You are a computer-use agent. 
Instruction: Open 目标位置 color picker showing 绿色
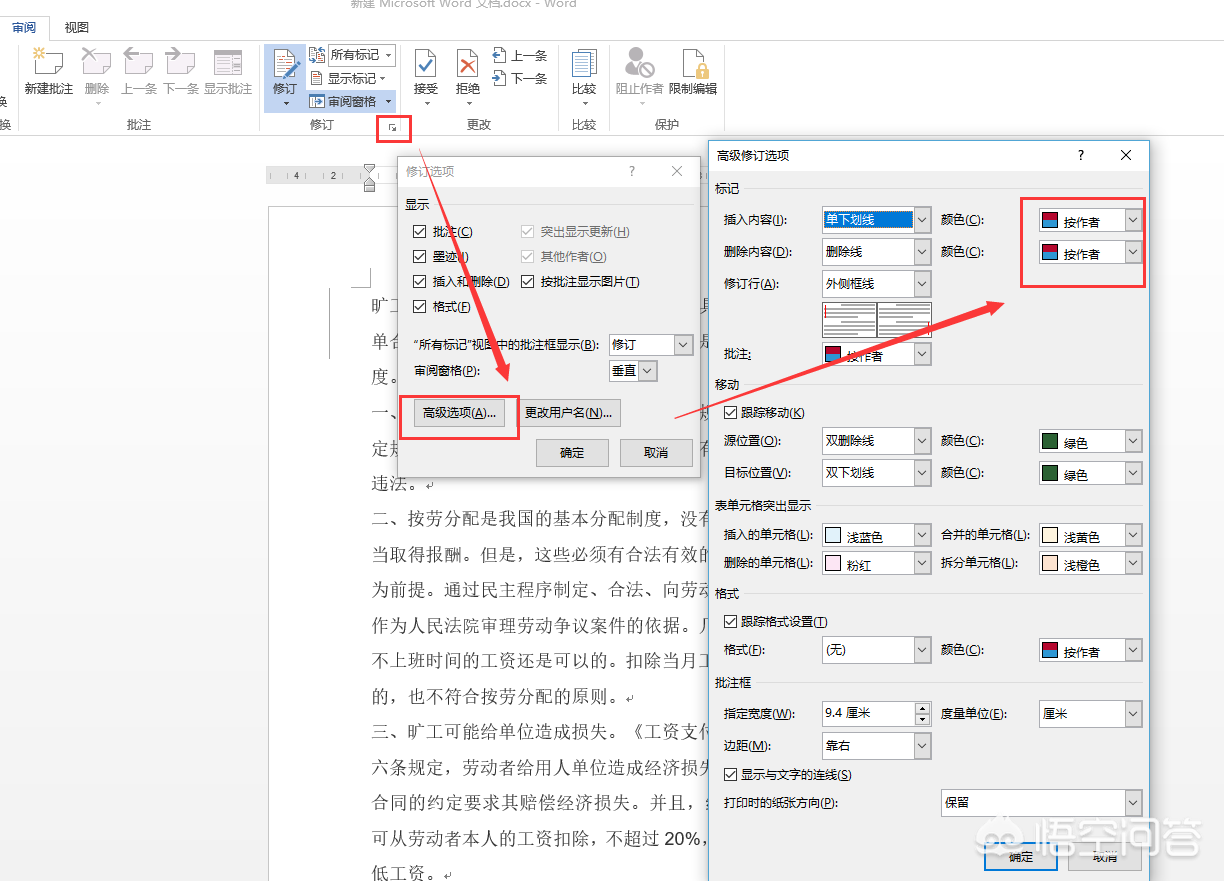(x=1090, y=474)
